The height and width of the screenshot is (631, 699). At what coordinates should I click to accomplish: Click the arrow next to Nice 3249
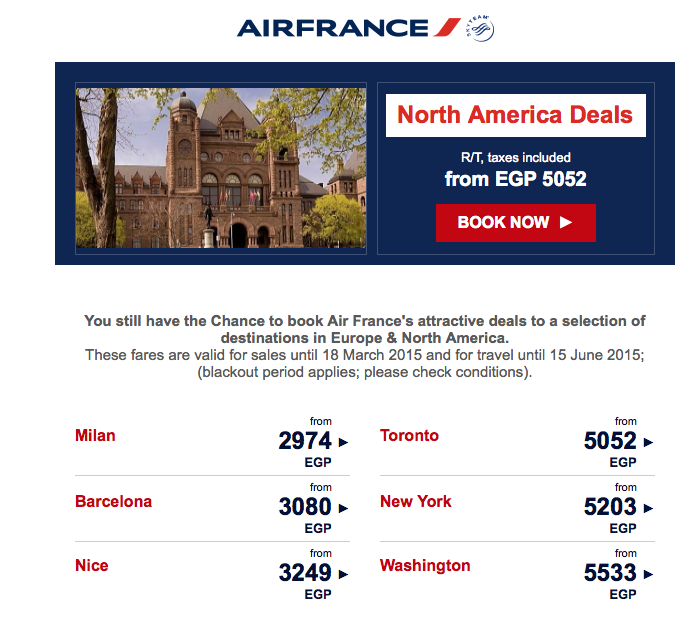[x=343, y=574]
